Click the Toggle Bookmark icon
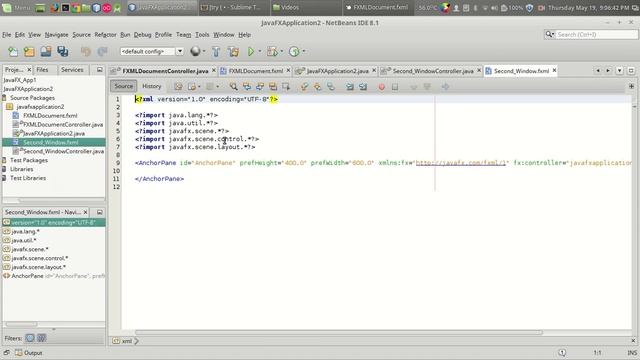Screen dimensions: 640x360 tap(331, 87)
